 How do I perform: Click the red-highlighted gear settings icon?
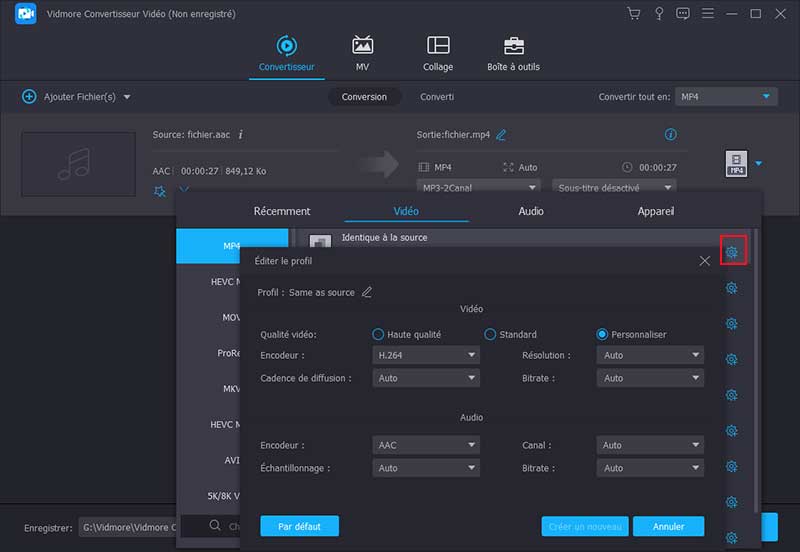pyautogui.click(x=732, y=252)
